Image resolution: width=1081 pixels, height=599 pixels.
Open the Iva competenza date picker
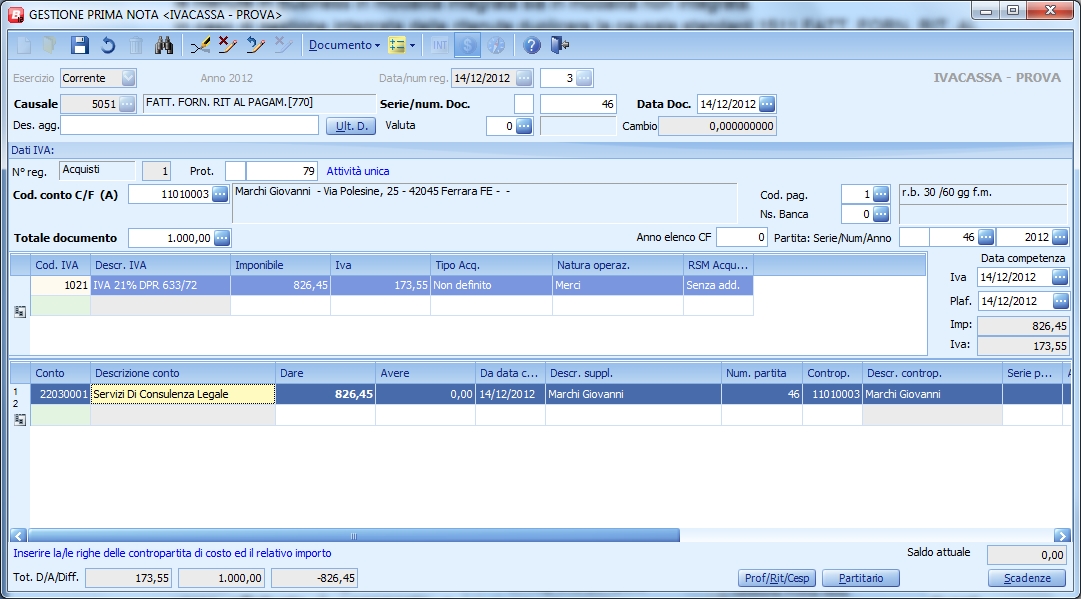click(1060, 277)
